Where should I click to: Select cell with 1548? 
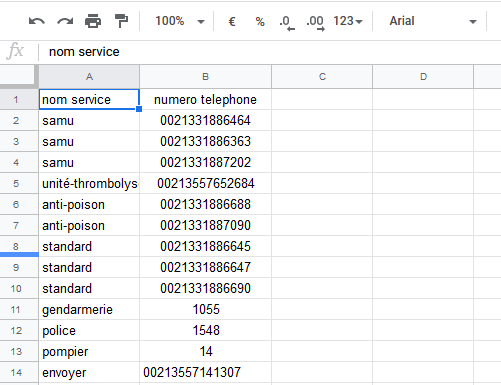pos(205,330)
